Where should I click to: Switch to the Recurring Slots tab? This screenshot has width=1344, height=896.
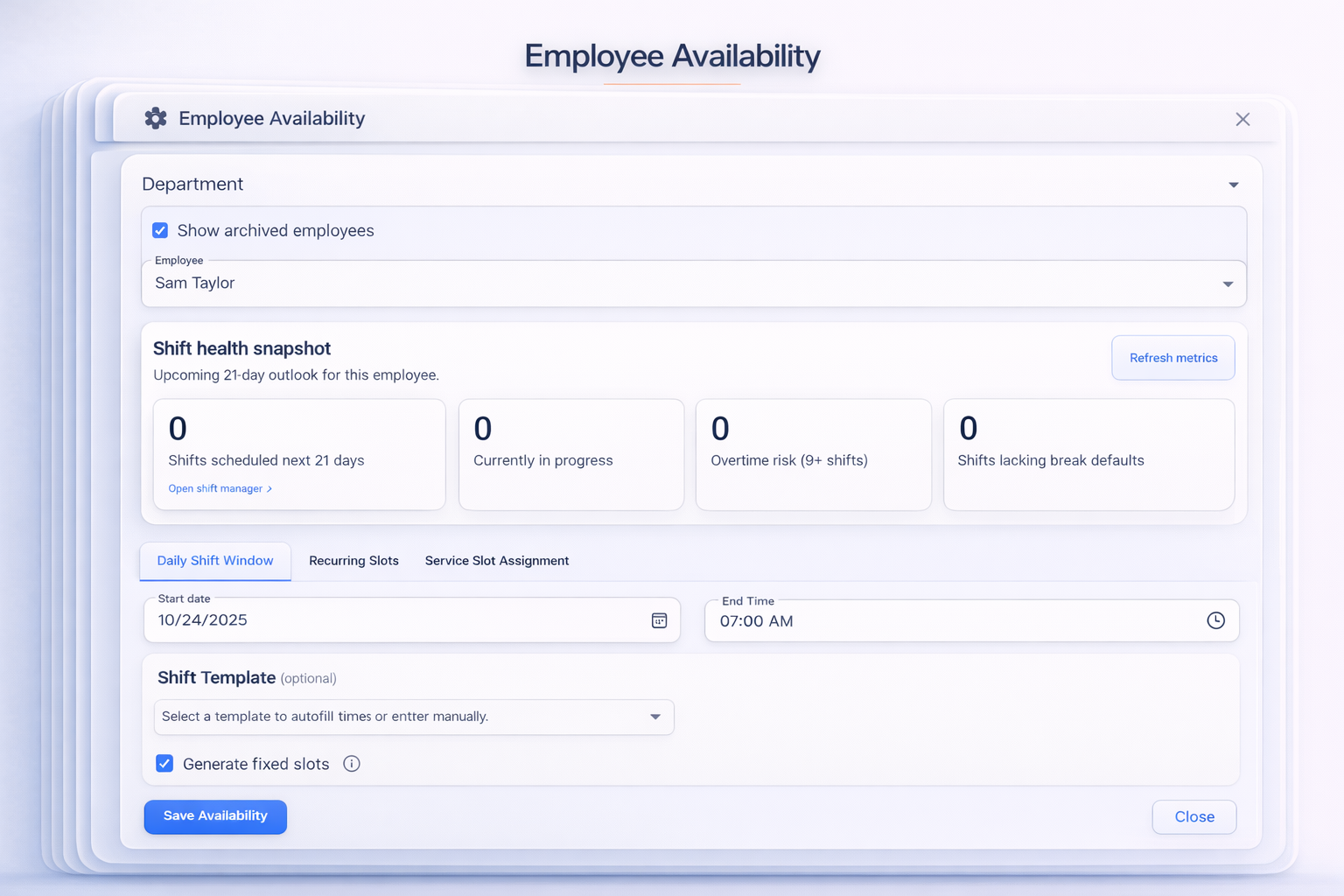point(353,561)
